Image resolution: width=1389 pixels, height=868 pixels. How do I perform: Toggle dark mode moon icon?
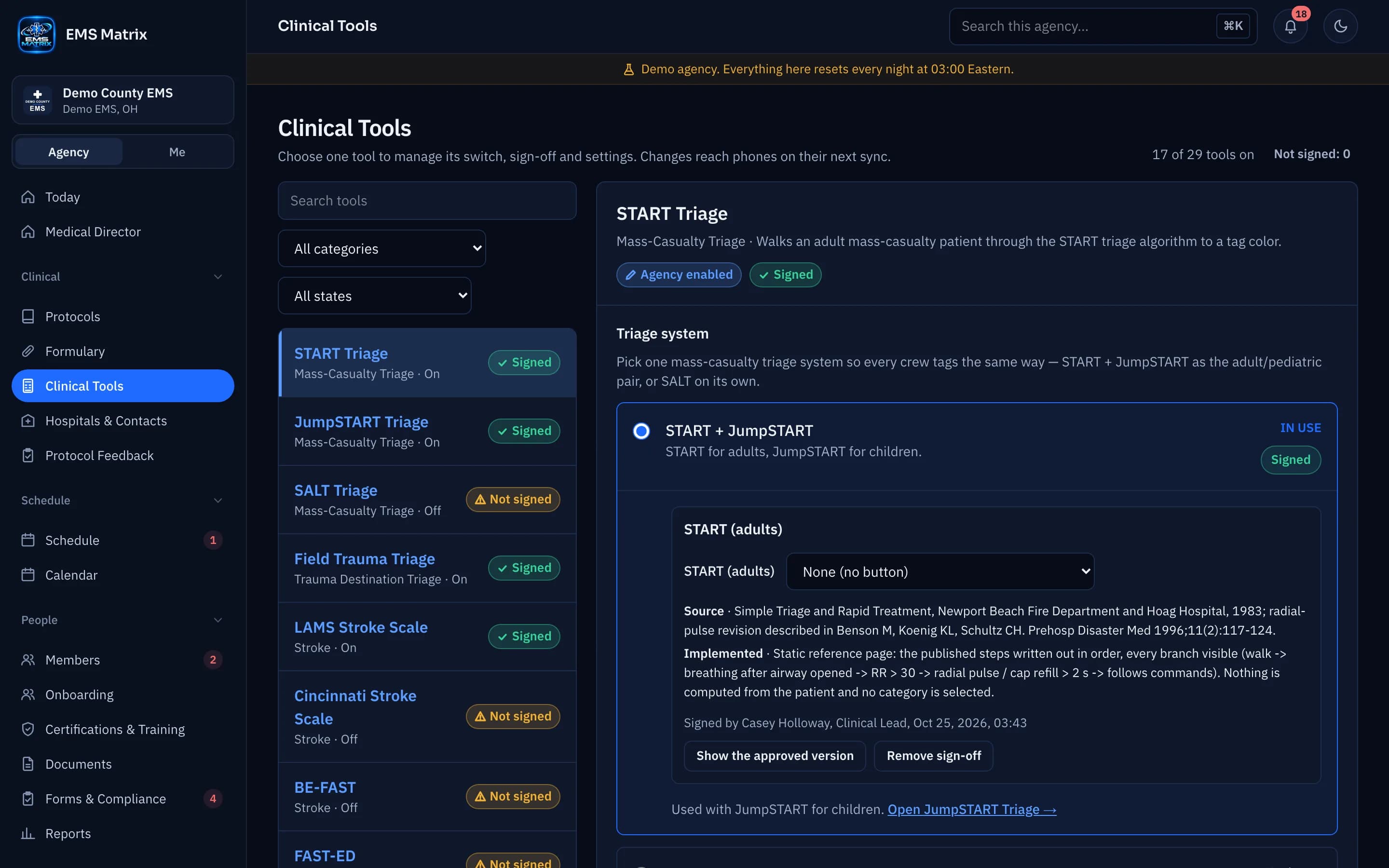click(x=1340, y=27)
